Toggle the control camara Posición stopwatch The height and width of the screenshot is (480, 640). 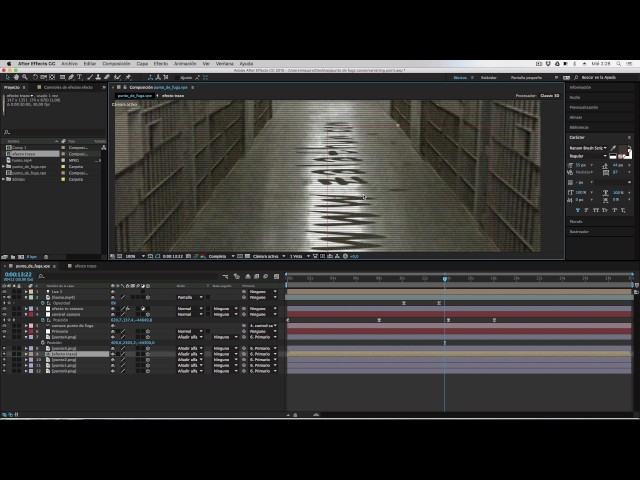[x=43, y=320]
